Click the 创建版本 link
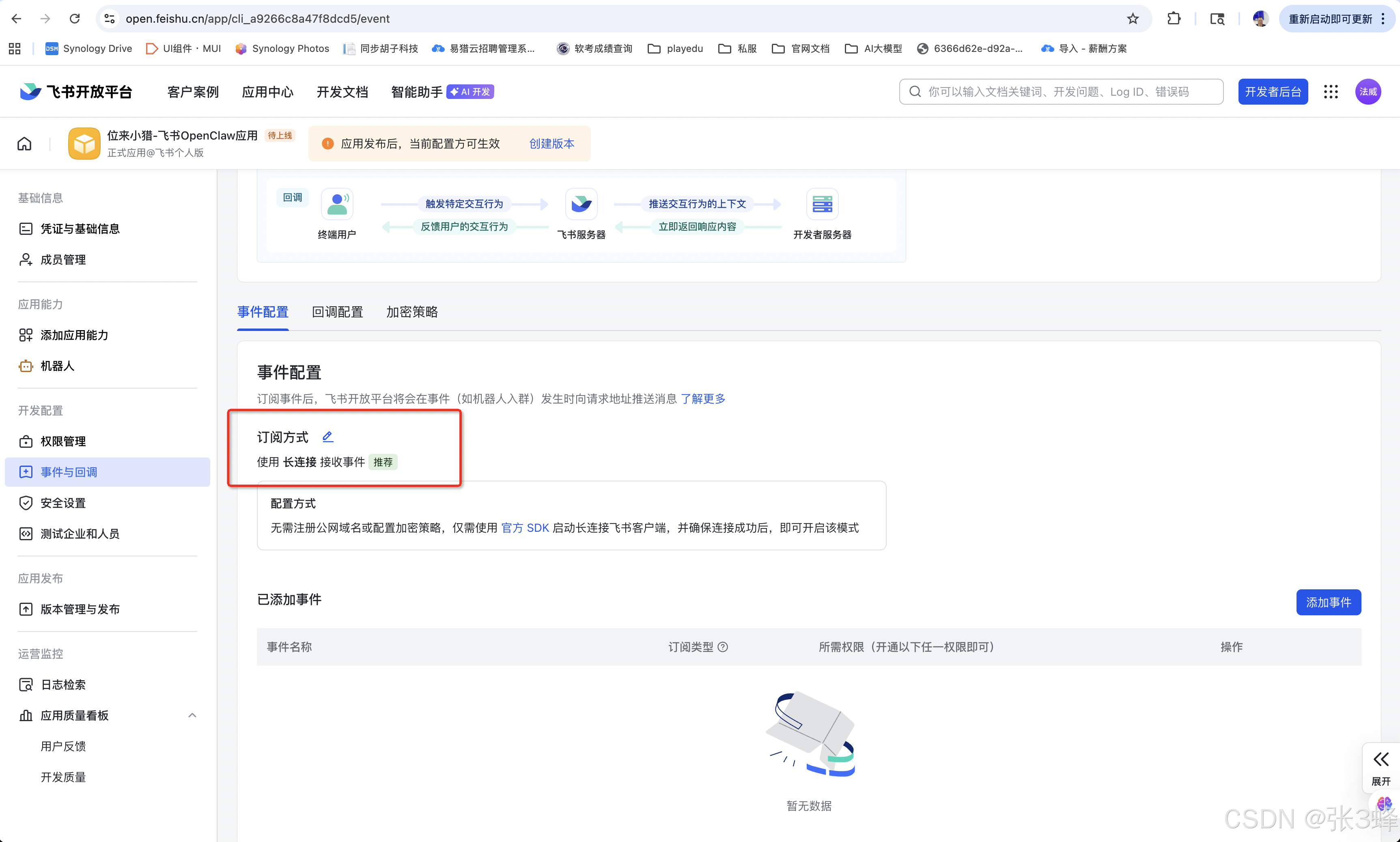 [x=551, y=144]
